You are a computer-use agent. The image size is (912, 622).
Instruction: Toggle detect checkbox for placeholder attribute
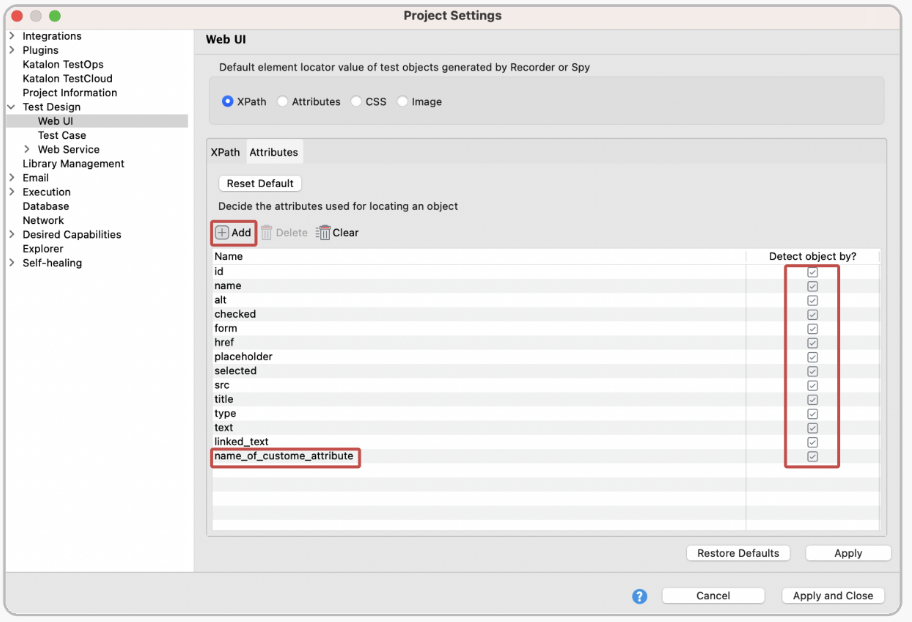(x=812, y=356)
